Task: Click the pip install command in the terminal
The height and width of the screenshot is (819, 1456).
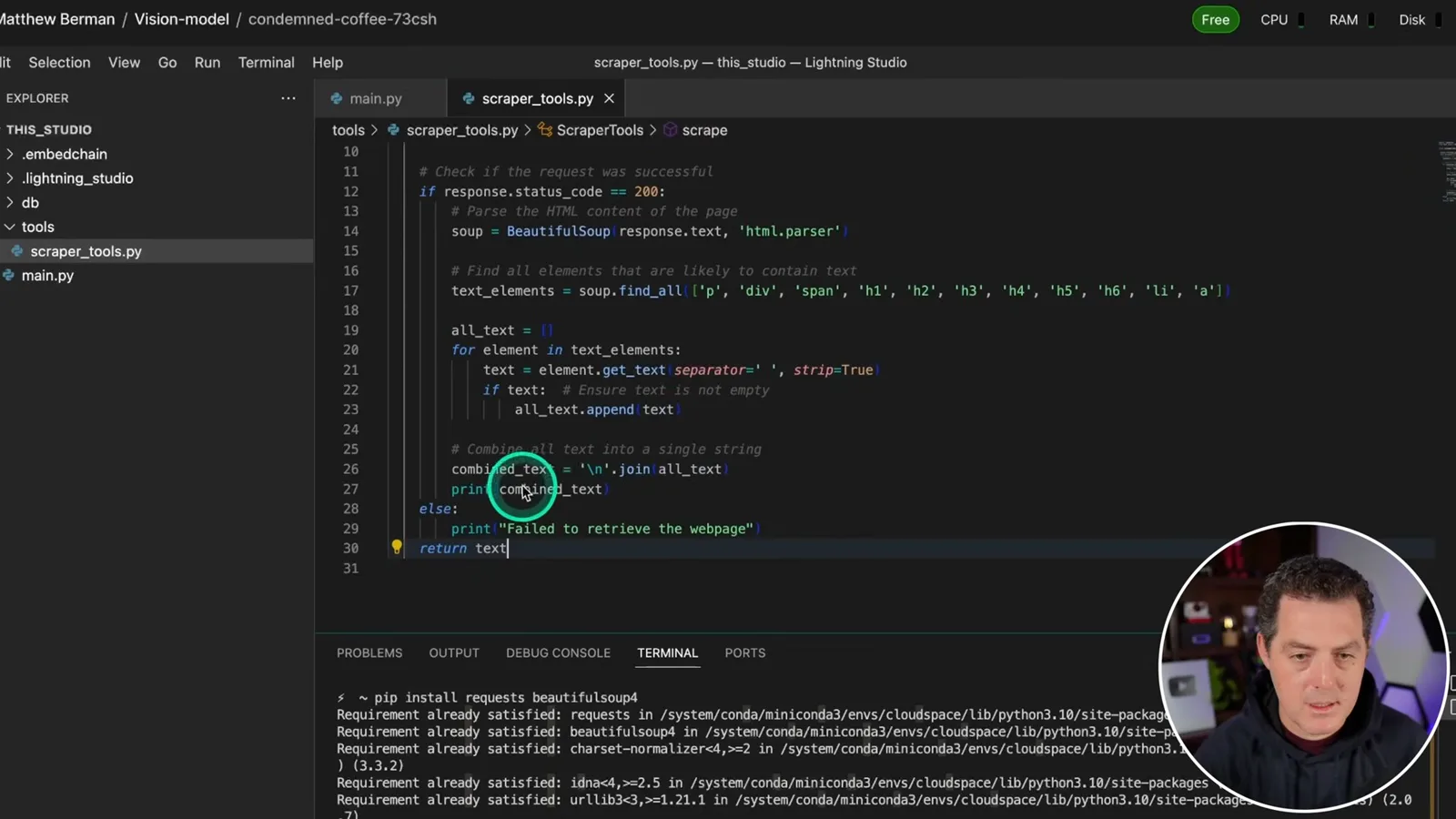Action: (x=506, y=697)
